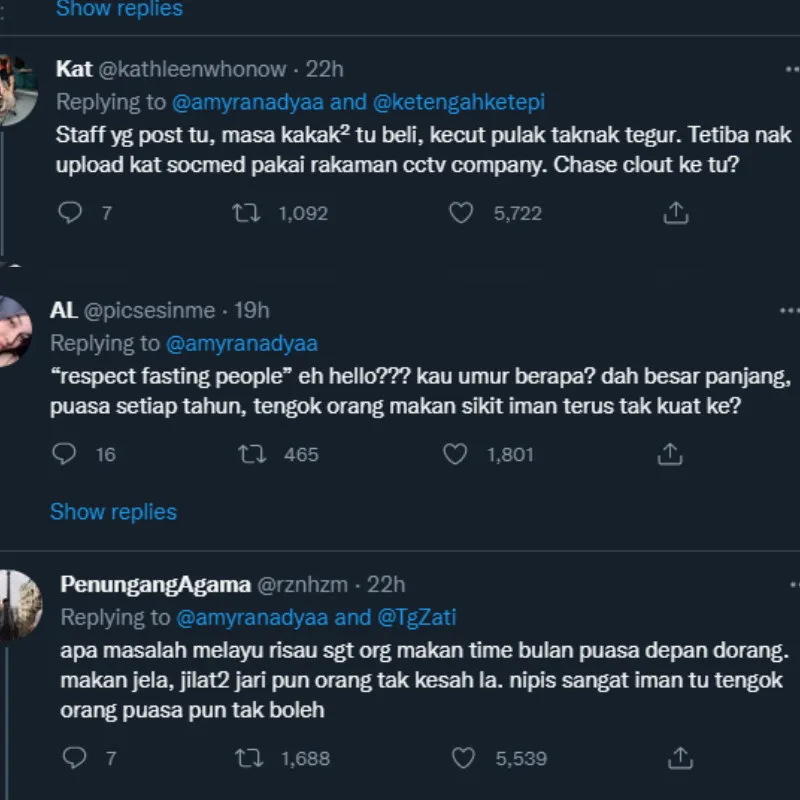Reply to AL's tweet via comment icon
The height and width of the screenshot is (800, 800).
coord(63,454)
